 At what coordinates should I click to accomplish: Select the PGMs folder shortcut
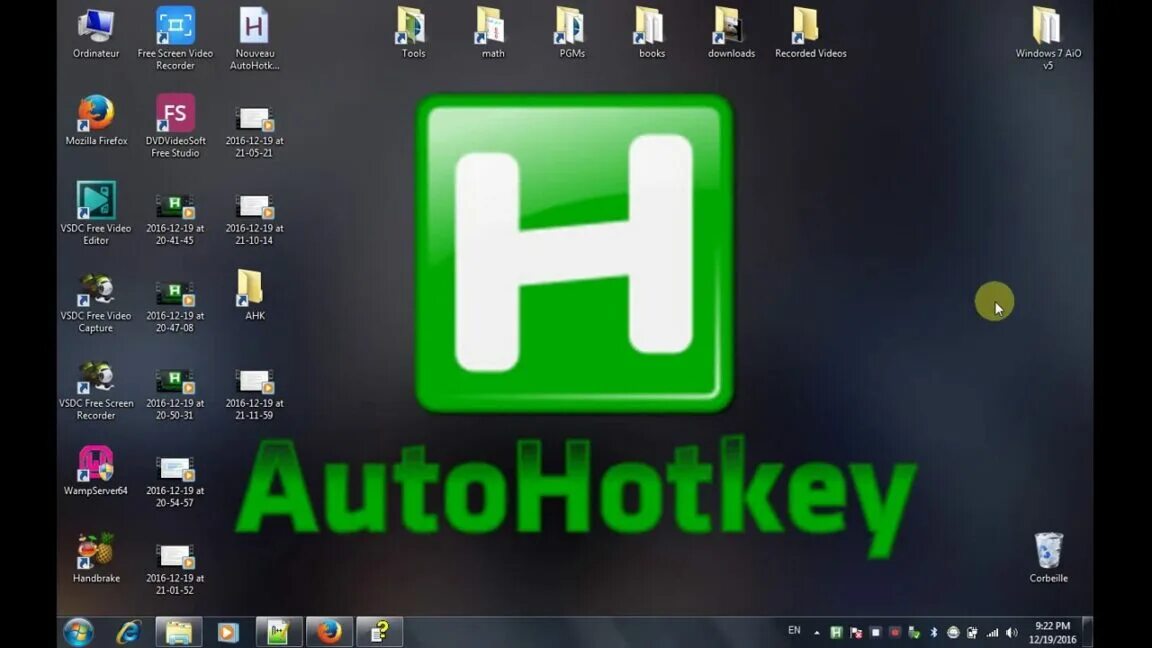pyautogui.click(x=572, y=33)
